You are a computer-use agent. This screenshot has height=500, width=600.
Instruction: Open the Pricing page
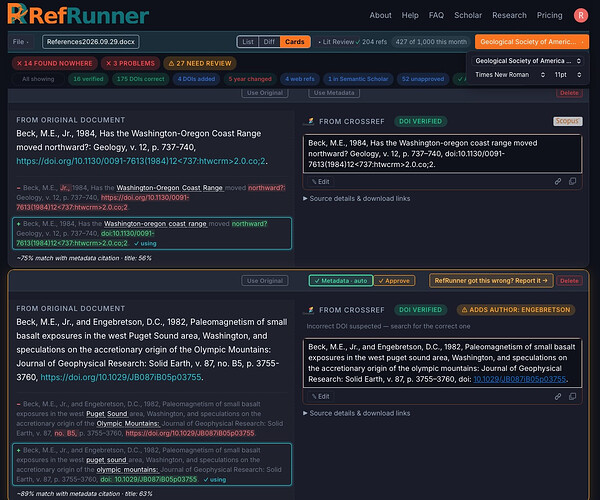point(549,15)
